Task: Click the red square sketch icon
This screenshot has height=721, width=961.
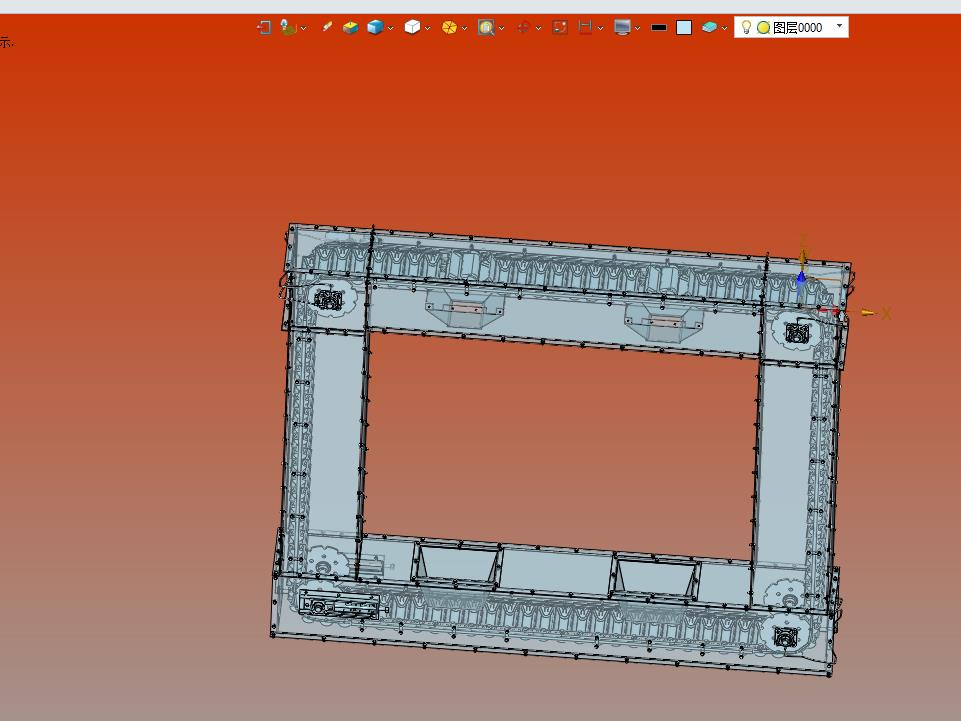Action: pyautogui.click(x=560, y=28)
